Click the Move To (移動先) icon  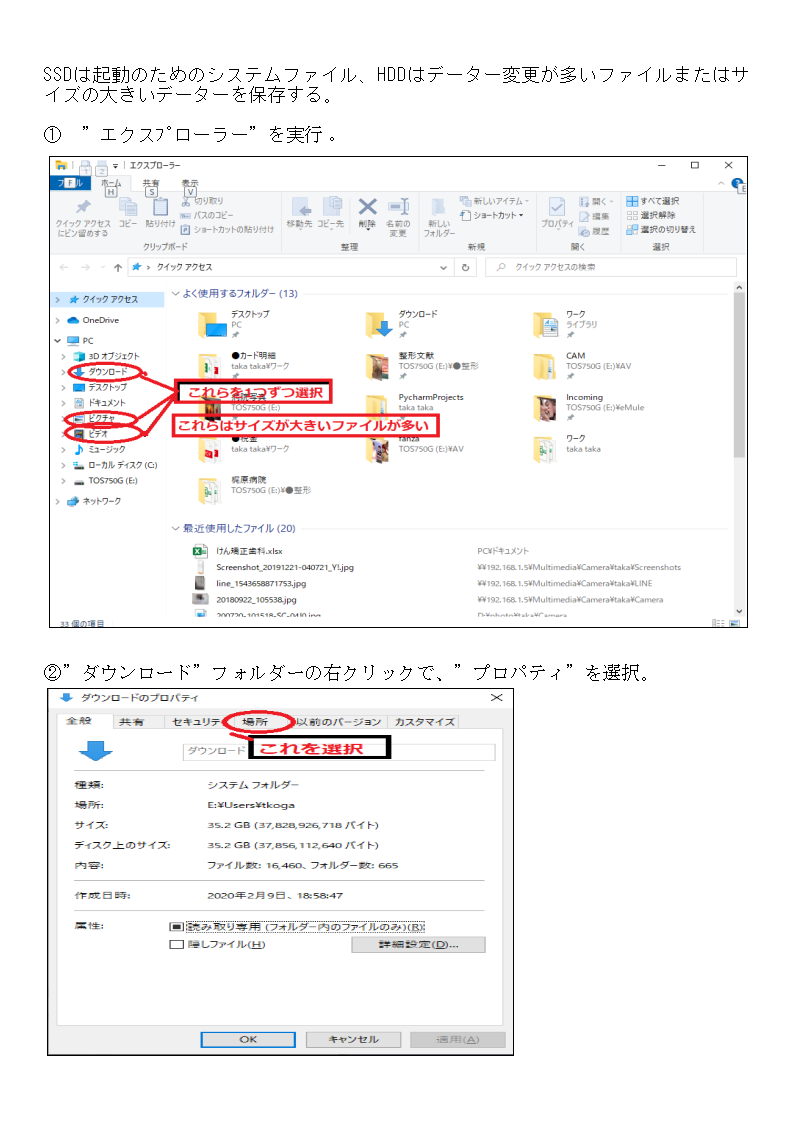pos(300,208)
